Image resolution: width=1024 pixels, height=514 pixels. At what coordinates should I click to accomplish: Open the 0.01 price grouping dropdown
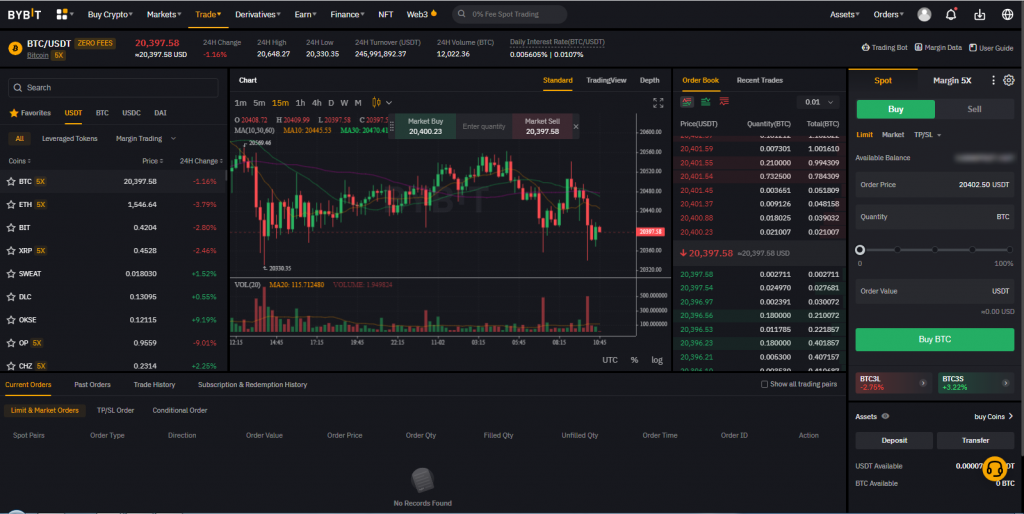point(818,102)
